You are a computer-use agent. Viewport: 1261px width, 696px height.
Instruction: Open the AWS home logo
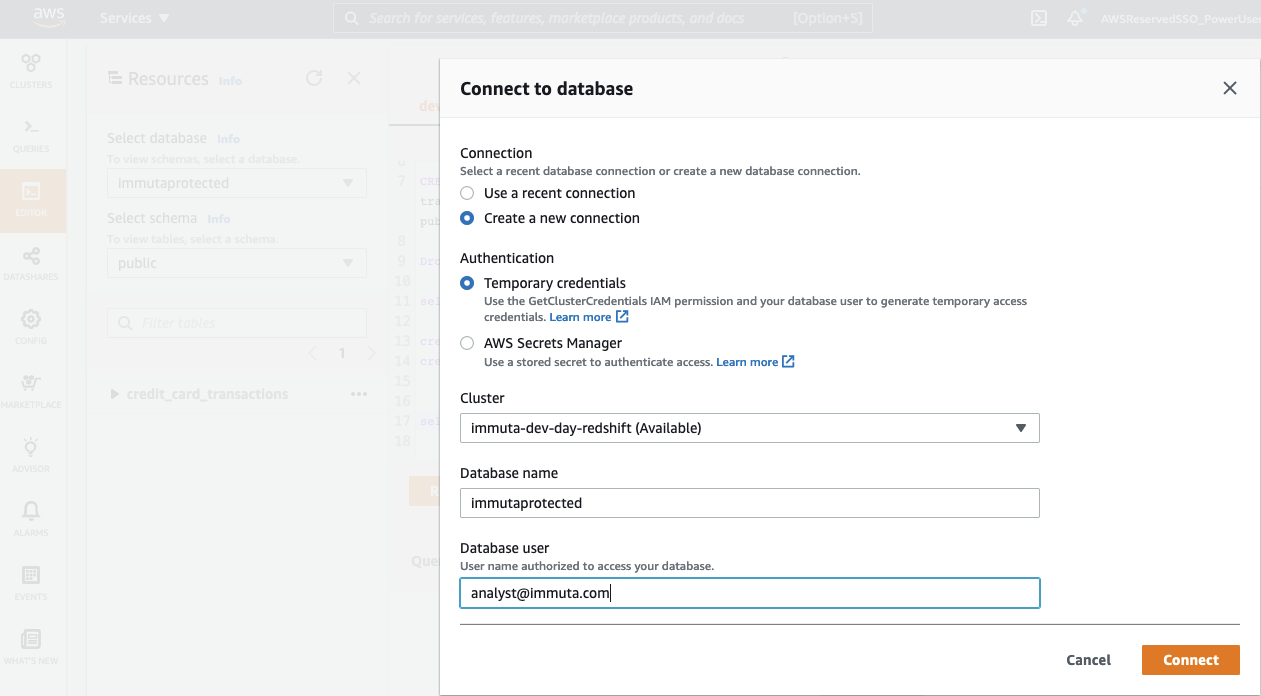49,17
